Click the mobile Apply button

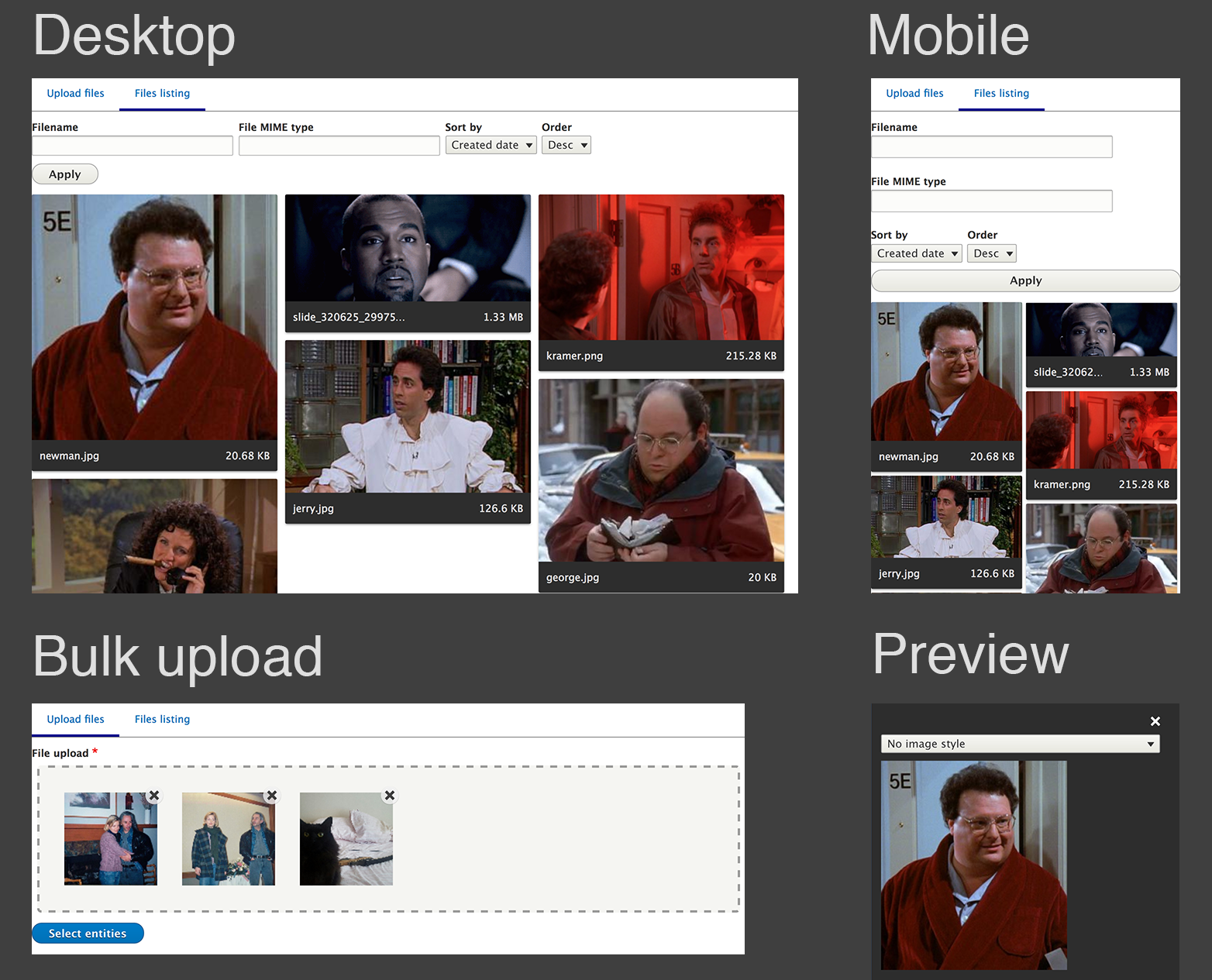(1025, 280)
